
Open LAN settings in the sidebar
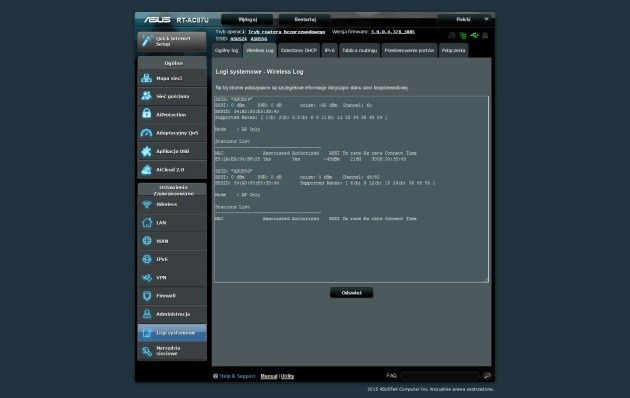tap(172, 222)
